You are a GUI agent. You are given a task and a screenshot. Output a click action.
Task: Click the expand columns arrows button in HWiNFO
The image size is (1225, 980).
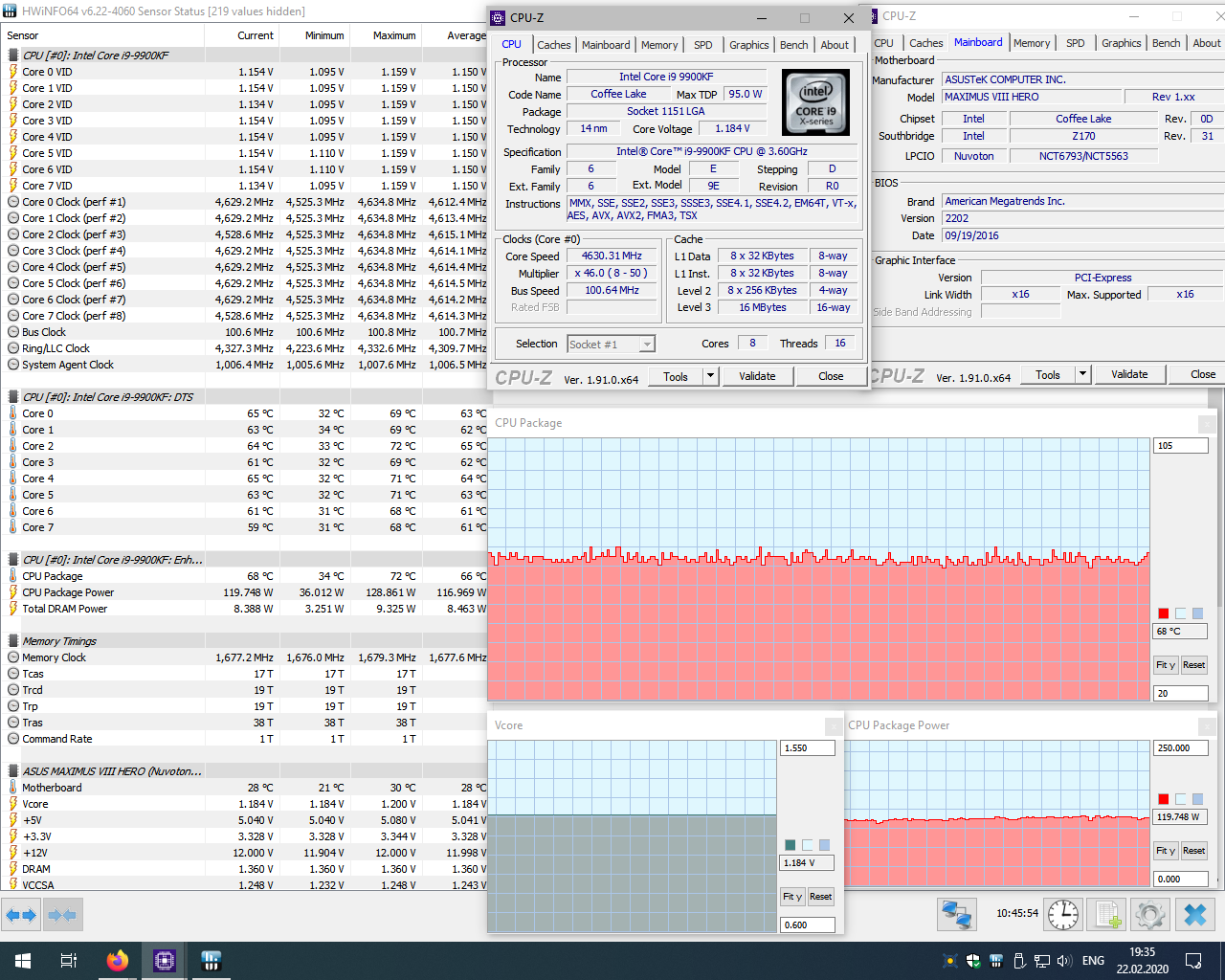coord(21,915)
